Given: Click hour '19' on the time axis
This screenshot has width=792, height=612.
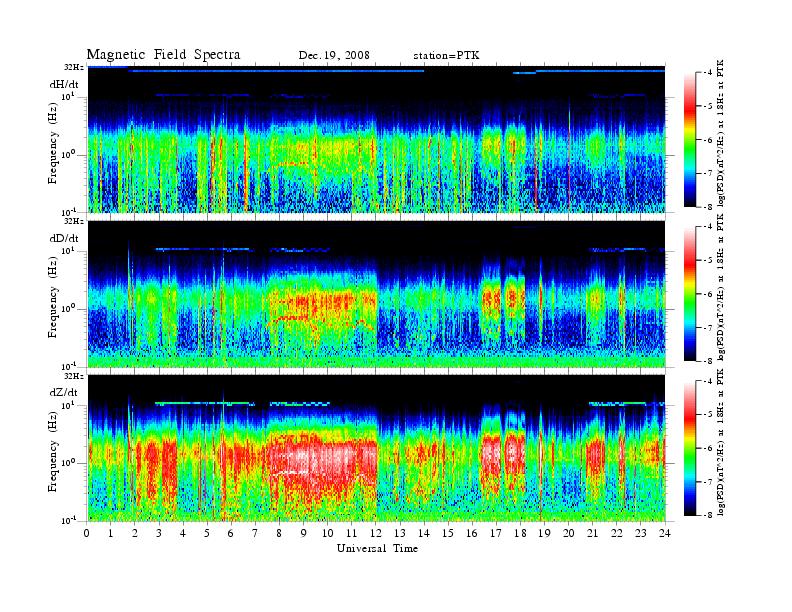Looking at the screenshot, I should tap(544, 533).
